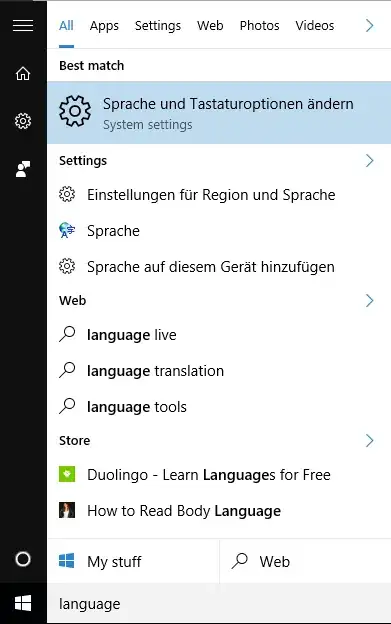Click the Store section heading
Screen dimensions: 391x624
pyautogui.click(x=74, y=441)
